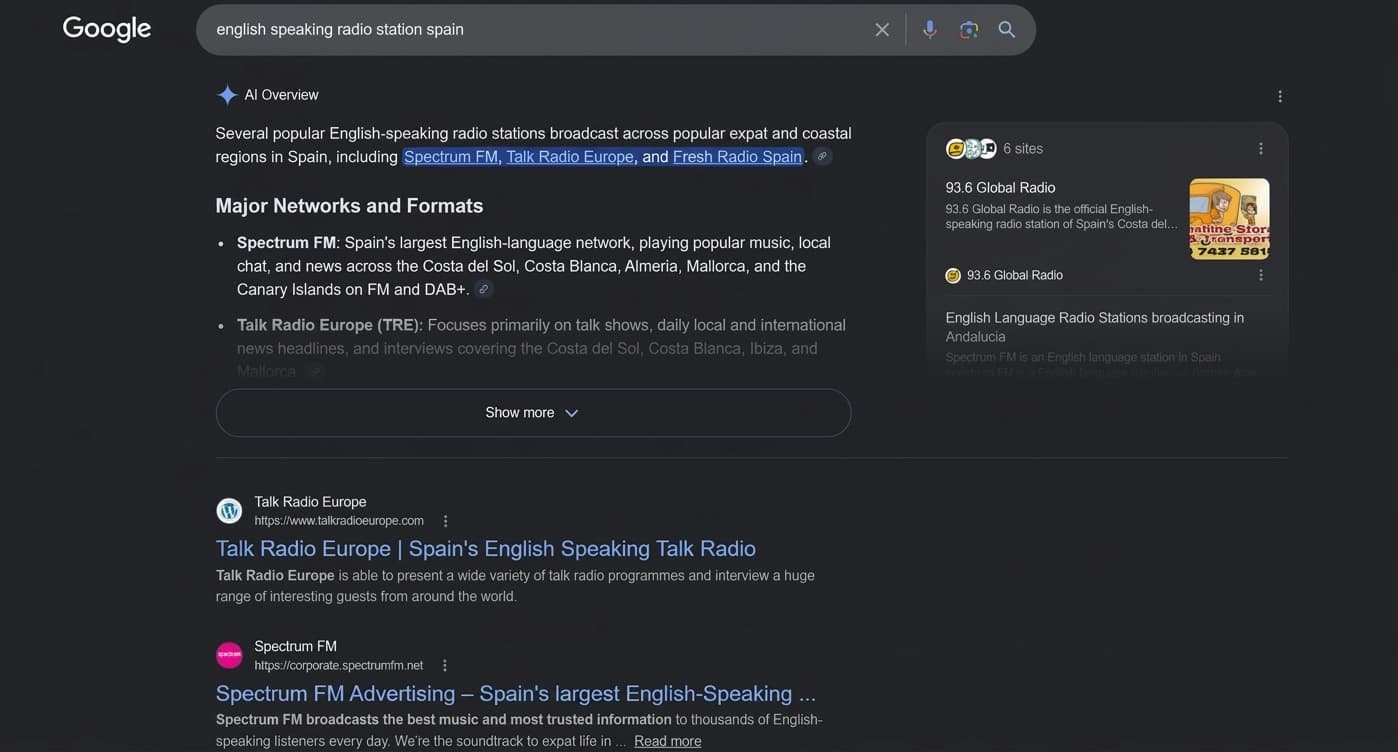Open the Spectrum FM highlighted link
The width and height of the screenshot is (1398, 752).
point(451,156)
